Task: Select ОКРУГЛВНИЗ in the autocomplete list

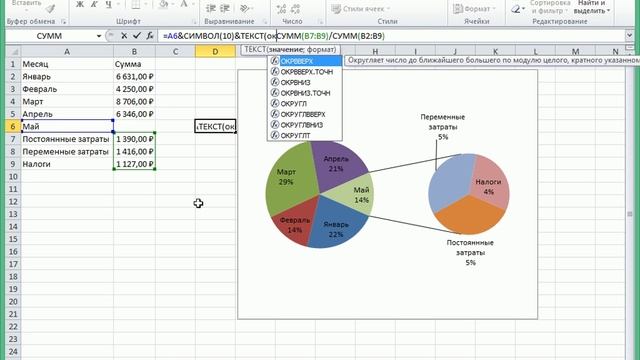Action: click(x=305, y=125)
